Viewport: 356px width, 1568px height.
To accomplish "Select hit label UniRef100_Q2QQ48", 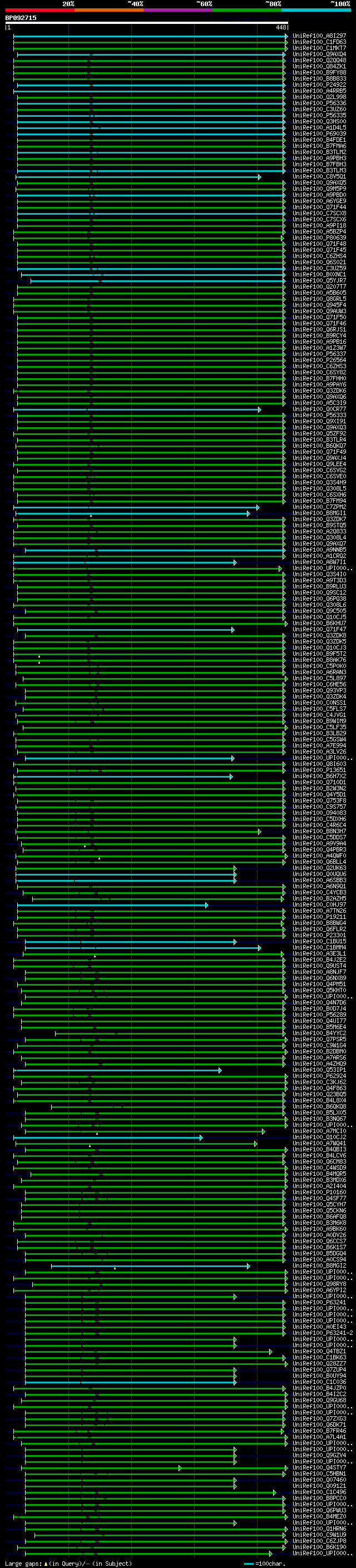I will (x=319, y=60).
